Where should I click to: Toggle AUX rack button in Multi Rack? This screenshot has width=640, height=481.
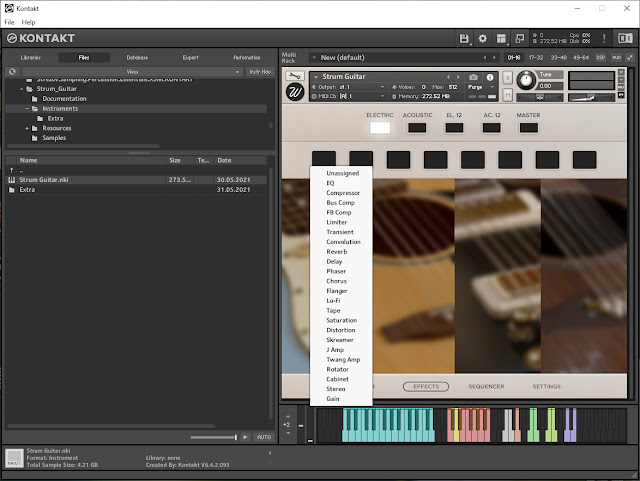[616, 58]
